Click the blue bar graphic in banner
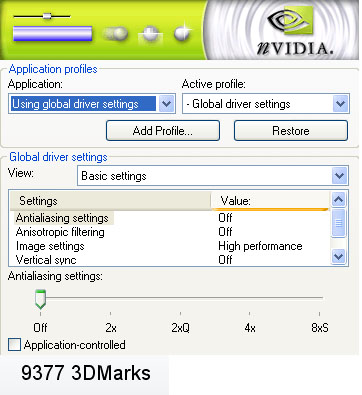Screen dimensions: 362x395 (53, 34)
